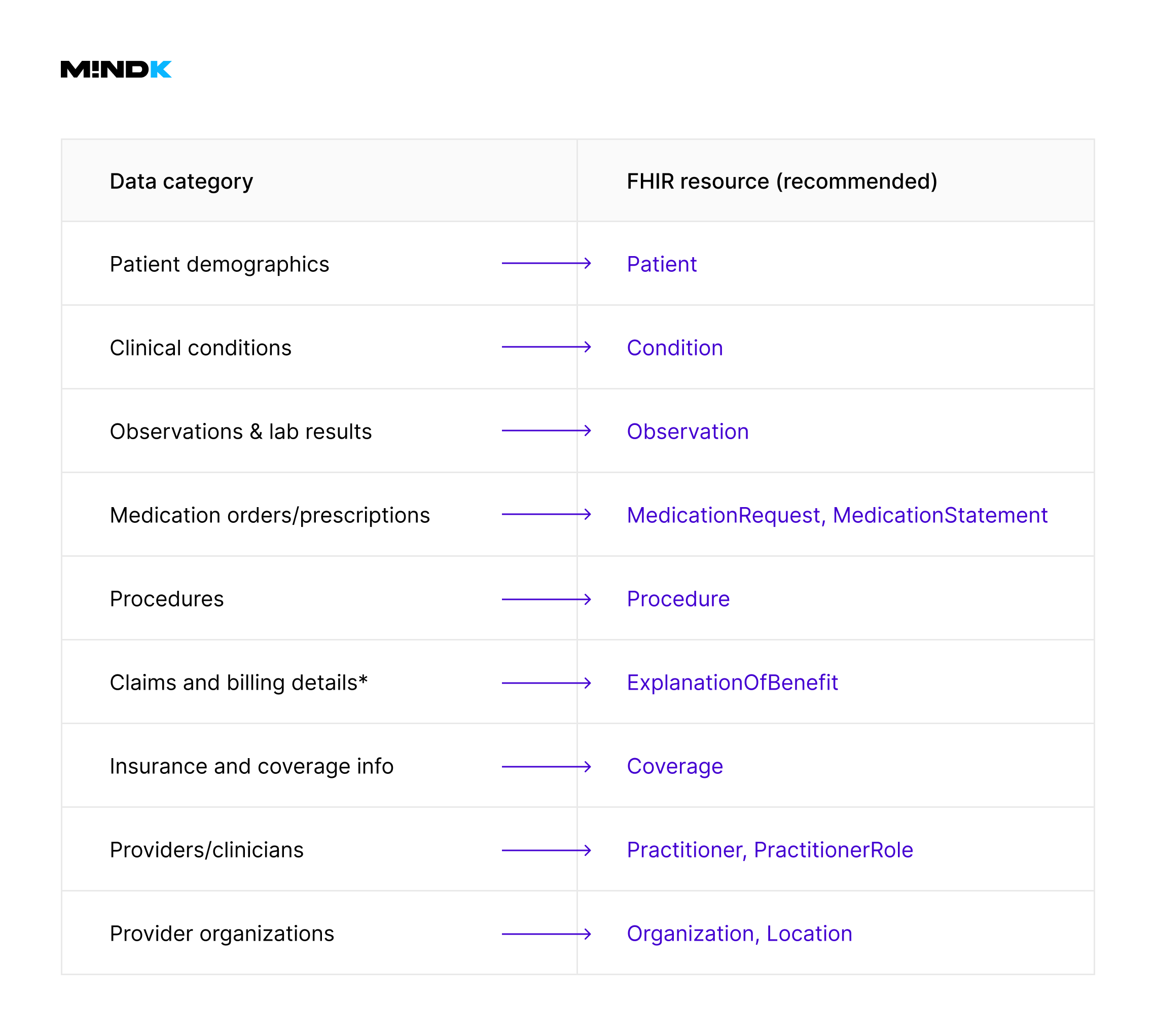Click the arrow beside Clinical conditions
Screen dimensions: 1156x1036
[x=546, y=347]
